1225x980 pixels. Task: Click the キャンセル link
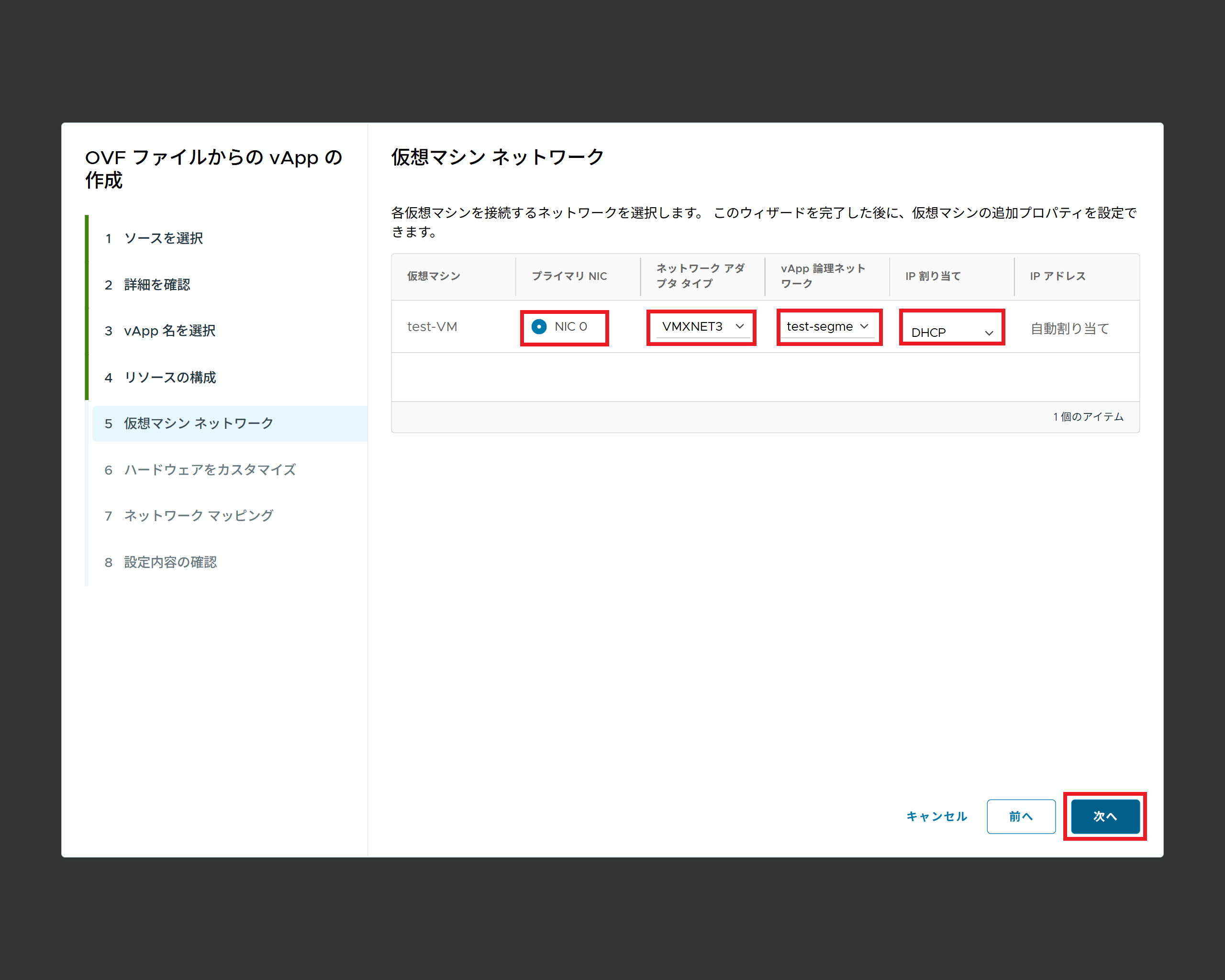pos(936,816)
